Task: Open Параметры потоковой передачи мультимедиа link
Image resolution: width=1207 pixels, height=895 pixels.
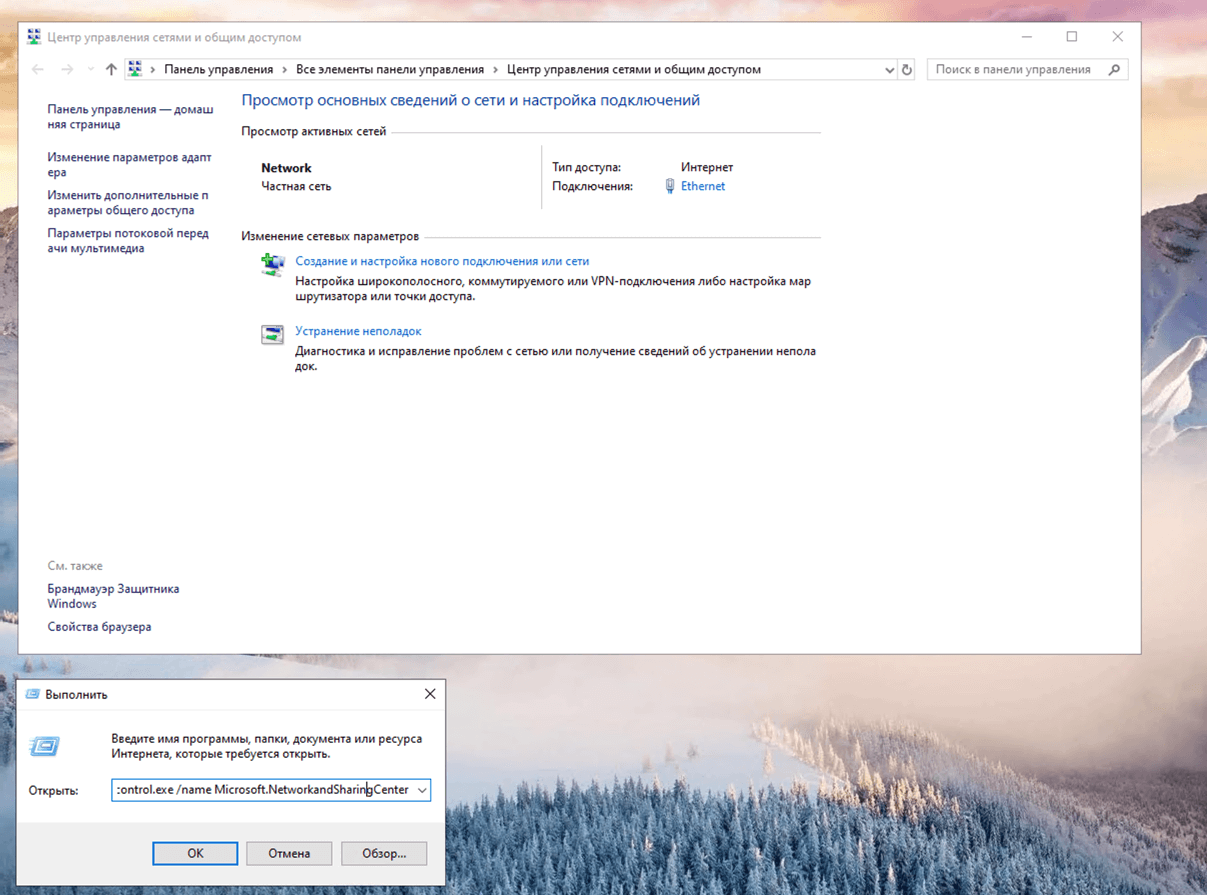Action: click(128, 241)
